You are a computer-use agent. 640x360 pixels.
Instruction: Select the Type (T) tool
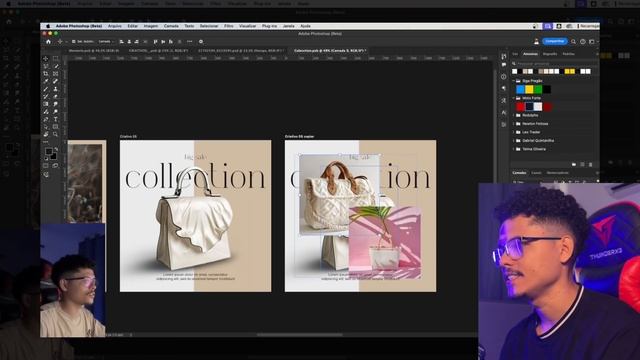pos(56,119)
